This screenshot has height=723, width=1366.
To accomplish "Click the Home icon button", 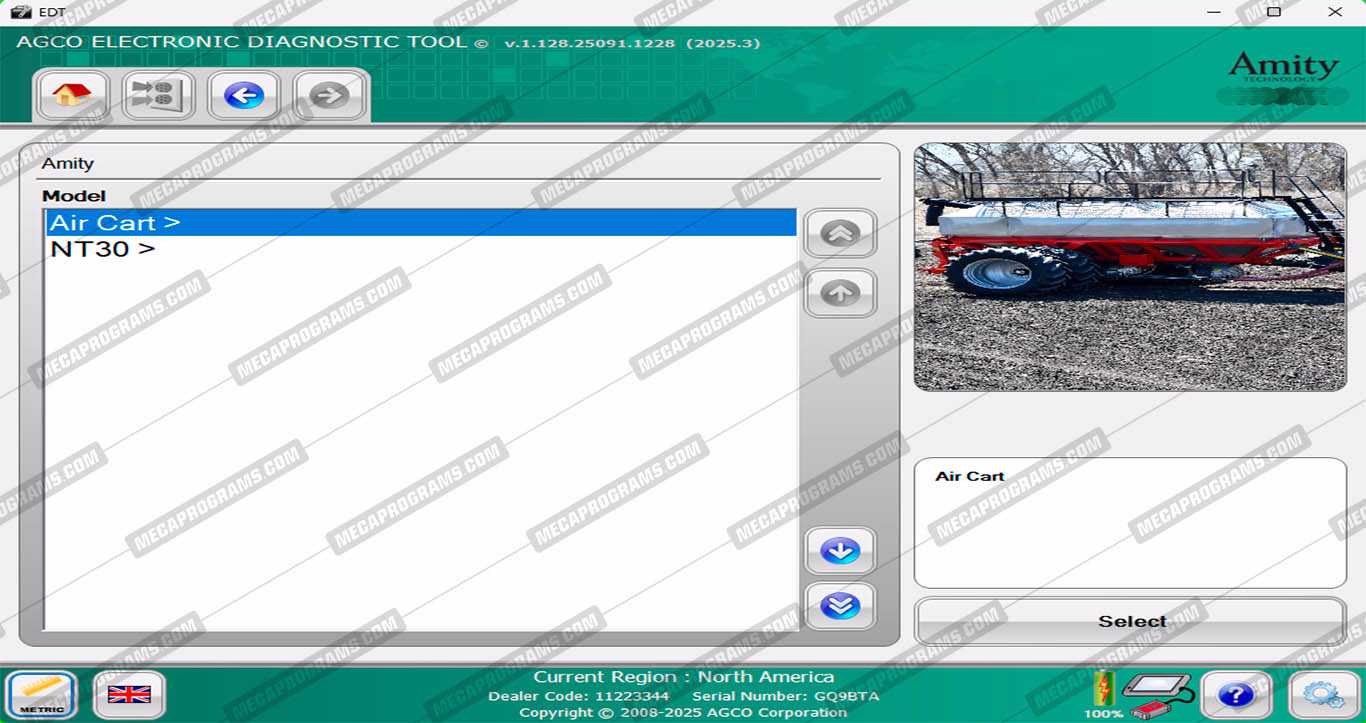I will (x=72, y=96).
